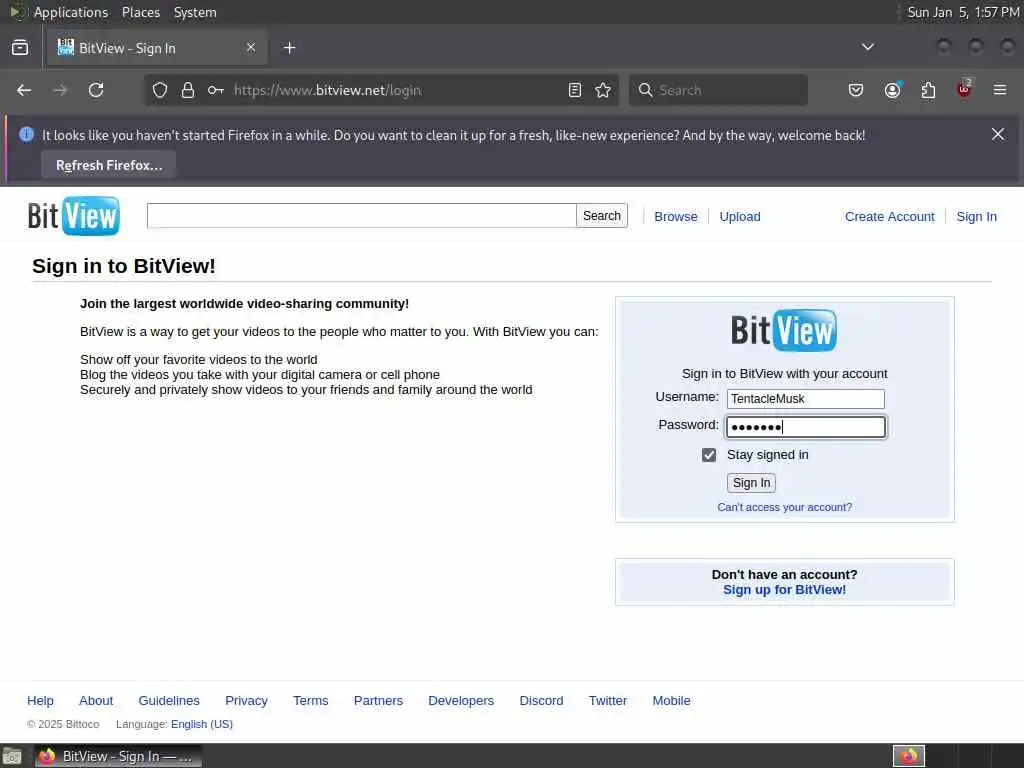
Task: Close the BitView - Sign In tab
Action: pos(251,48)
